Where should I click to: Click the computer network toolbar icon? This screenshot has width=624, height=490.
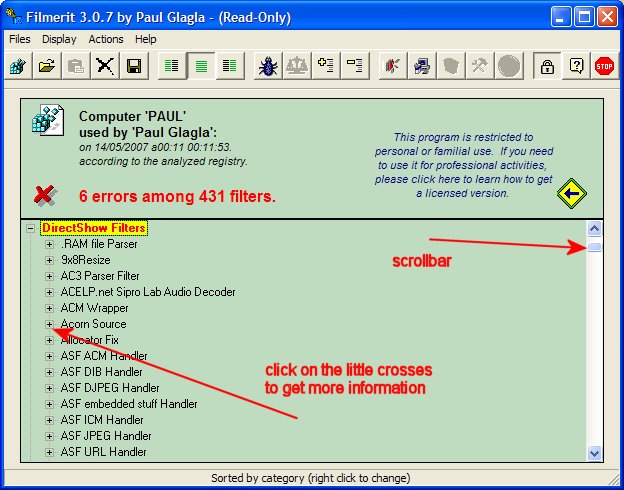coord(421,66)
